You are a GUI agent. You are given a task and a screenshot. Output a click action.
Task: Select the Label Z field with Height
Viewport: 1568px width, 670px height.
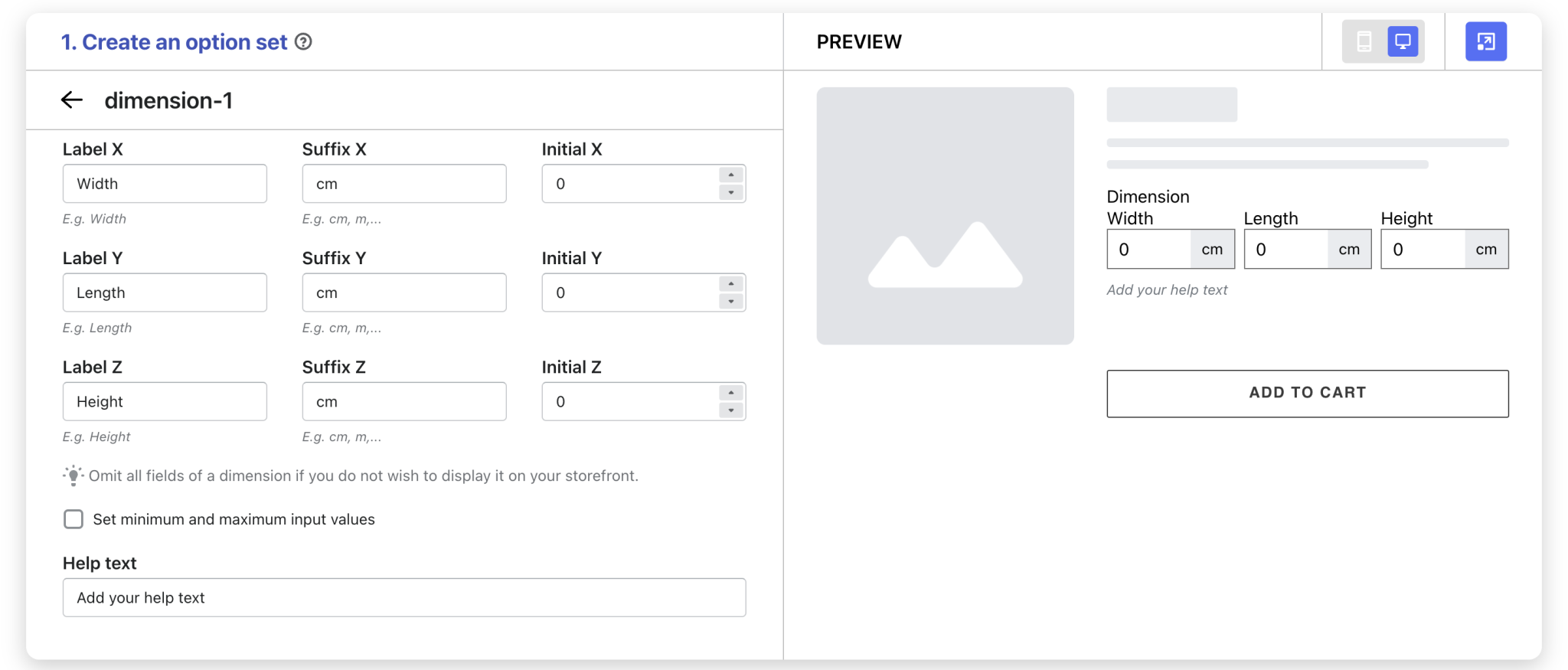[165, 401]
